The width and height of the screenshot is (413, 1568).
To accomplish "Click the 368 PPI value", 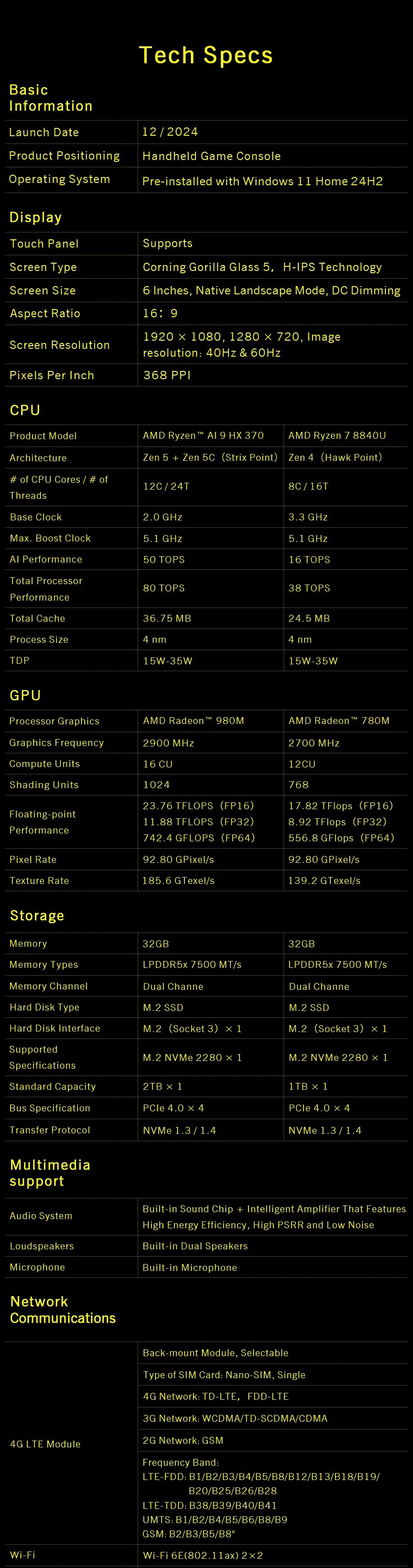I will 167,375.
